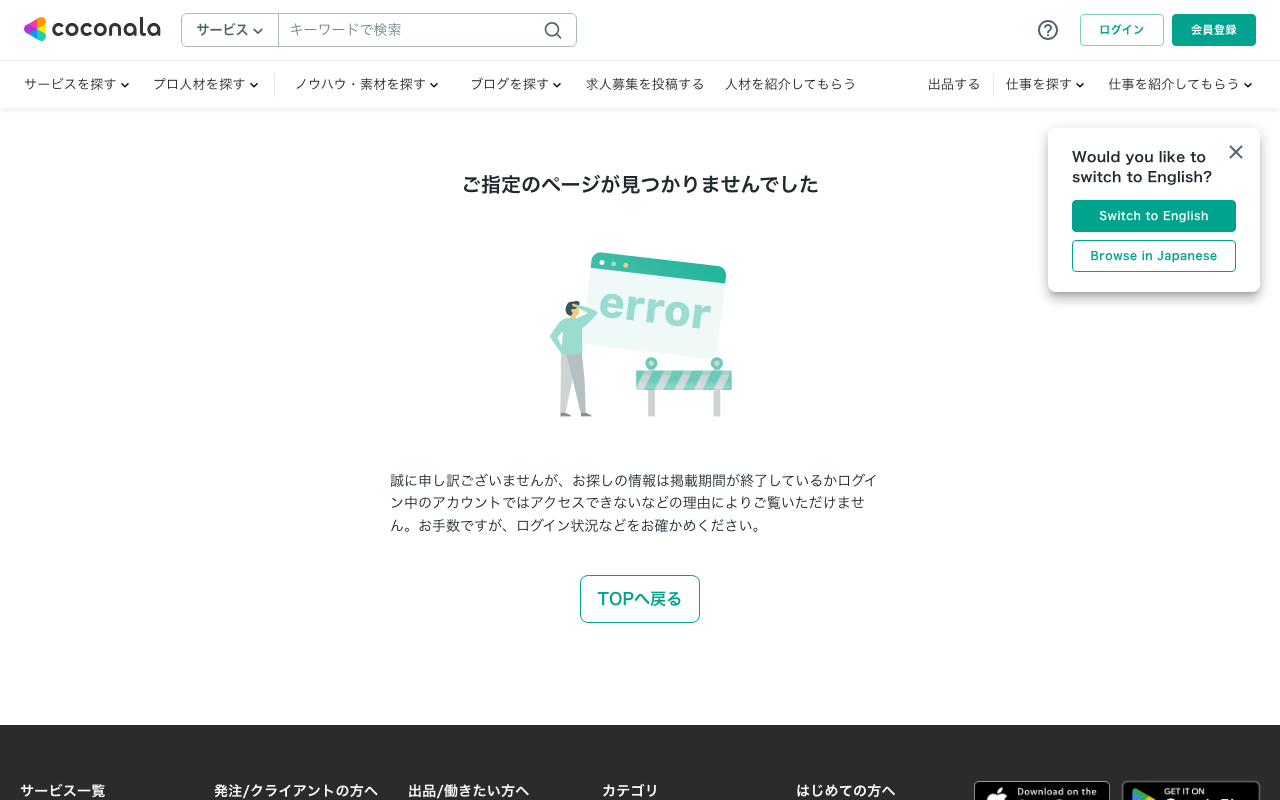Click the error illustration image

(x=640, y=334)
